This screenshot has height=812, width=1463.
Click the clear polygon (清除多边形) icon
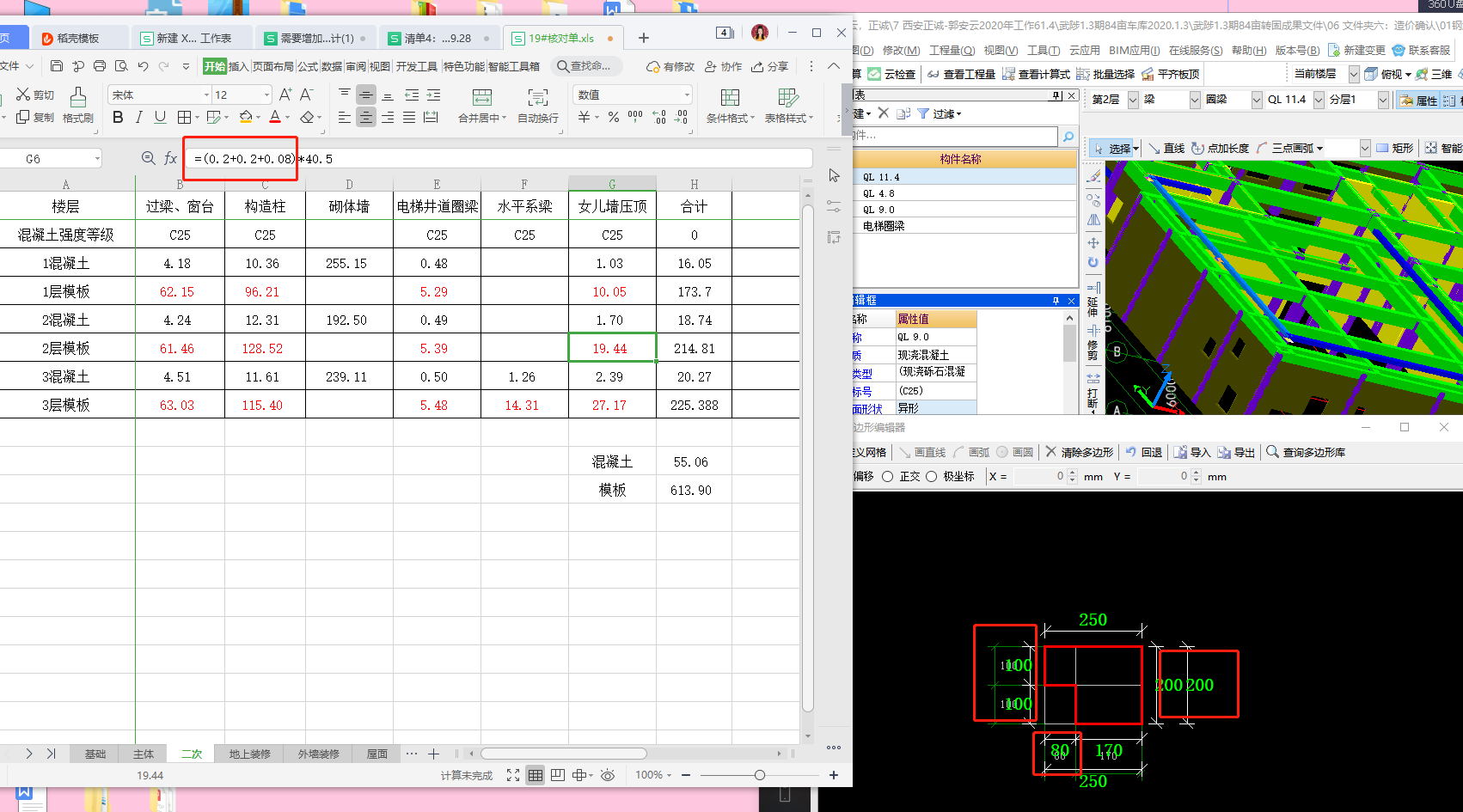(x=1079, y=452)
